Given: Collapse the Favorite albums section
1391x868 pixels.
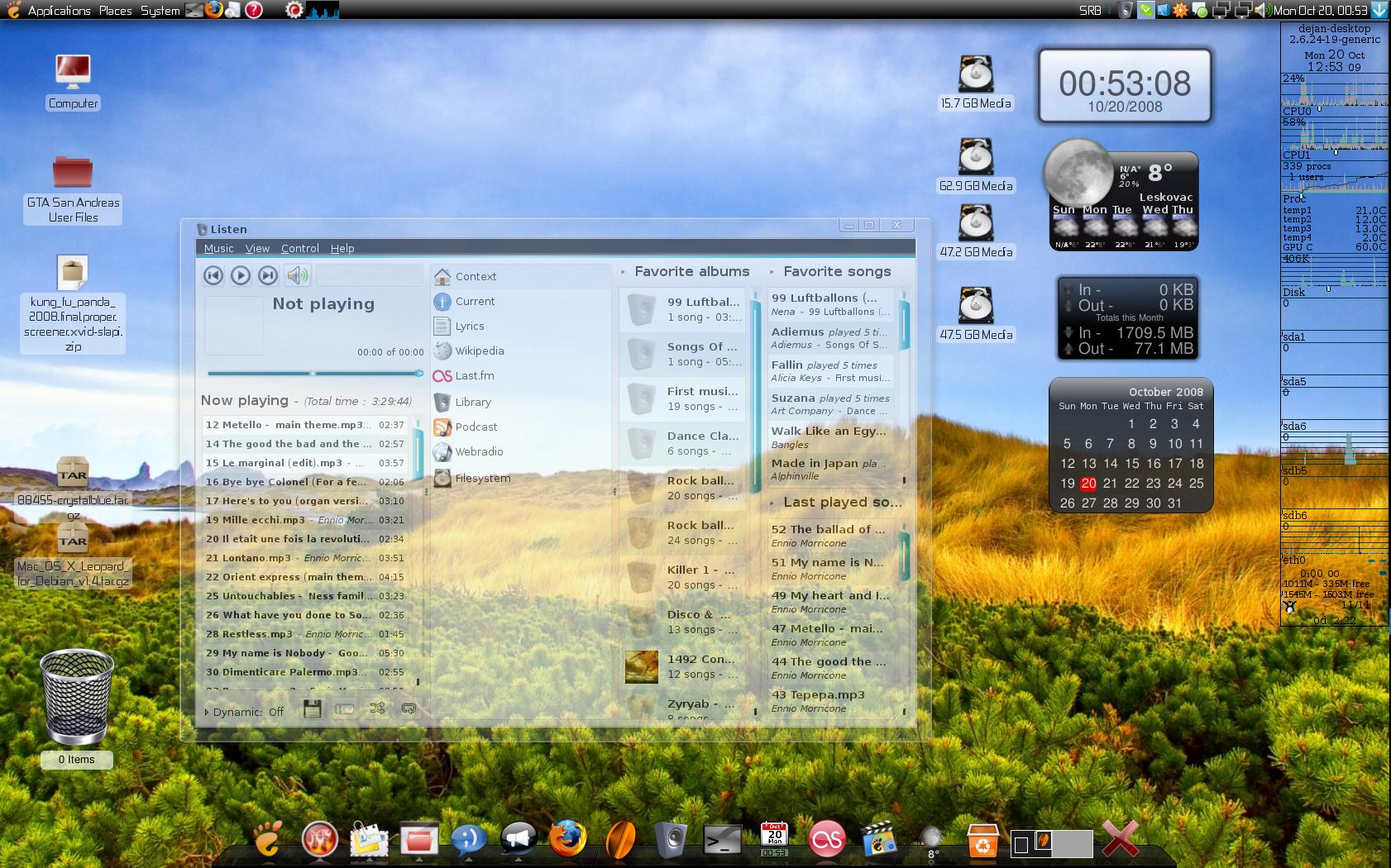Looking at the screenshot, I should (624, 272).
